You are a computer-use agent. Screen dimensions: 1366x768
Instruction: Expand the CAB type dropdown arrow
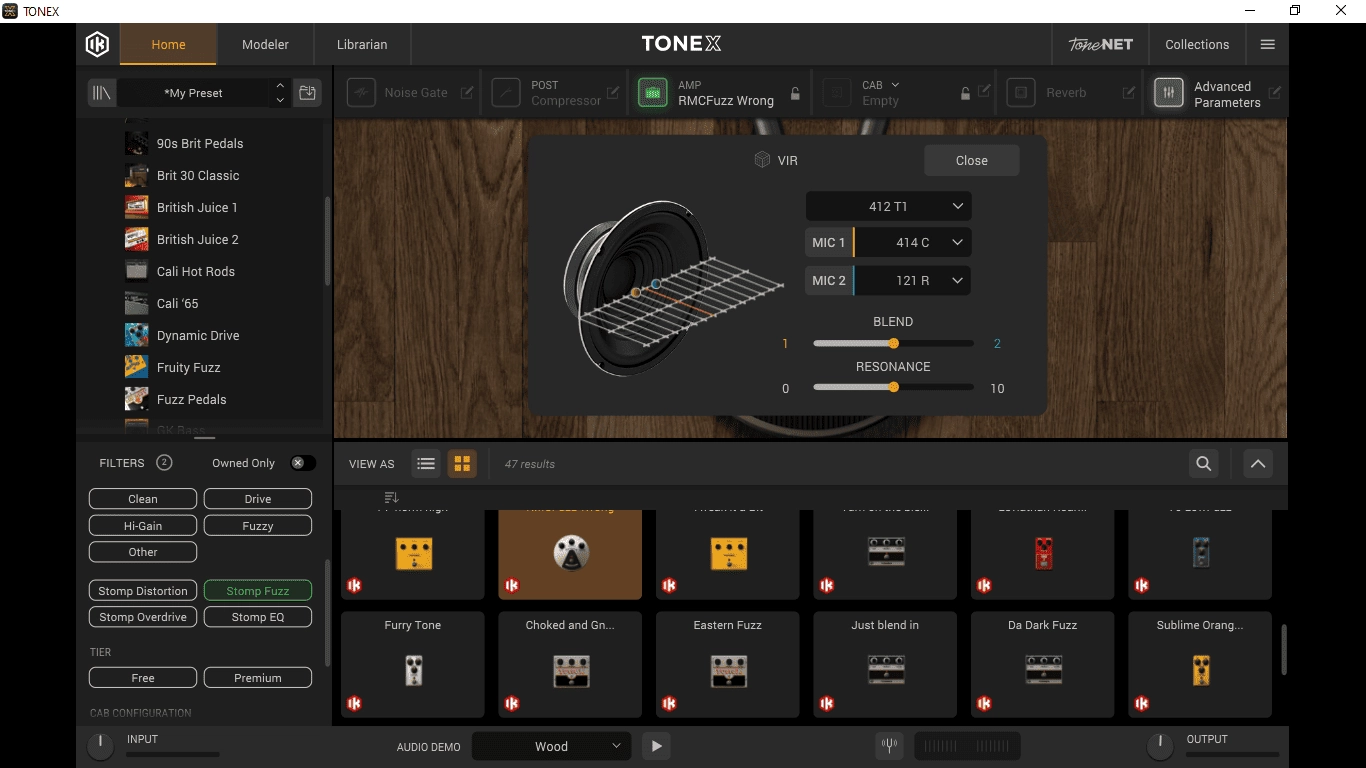tap(895, 85)
